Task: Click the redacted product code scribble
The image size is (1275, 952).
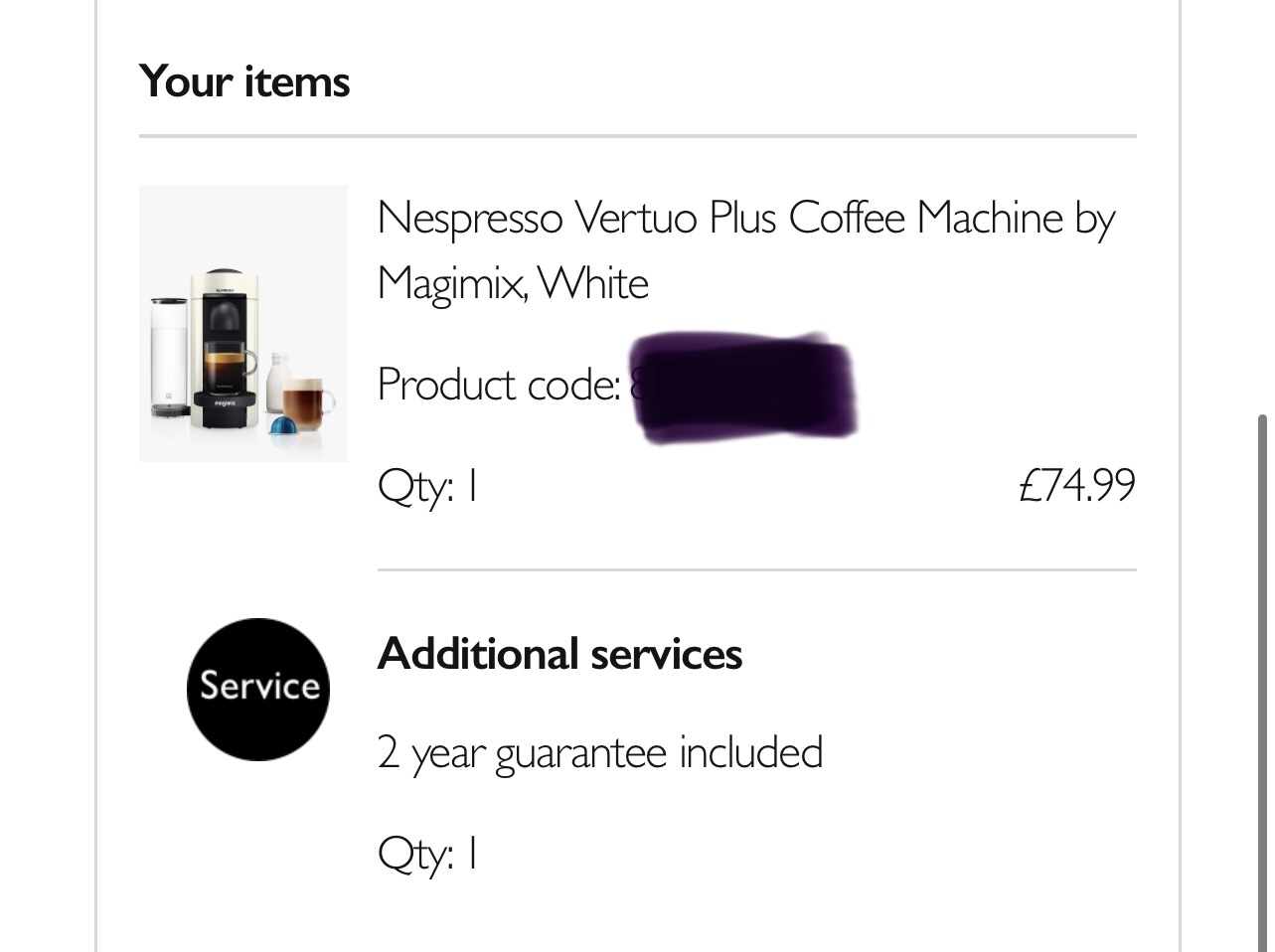Action: click(x=743, y=388)
